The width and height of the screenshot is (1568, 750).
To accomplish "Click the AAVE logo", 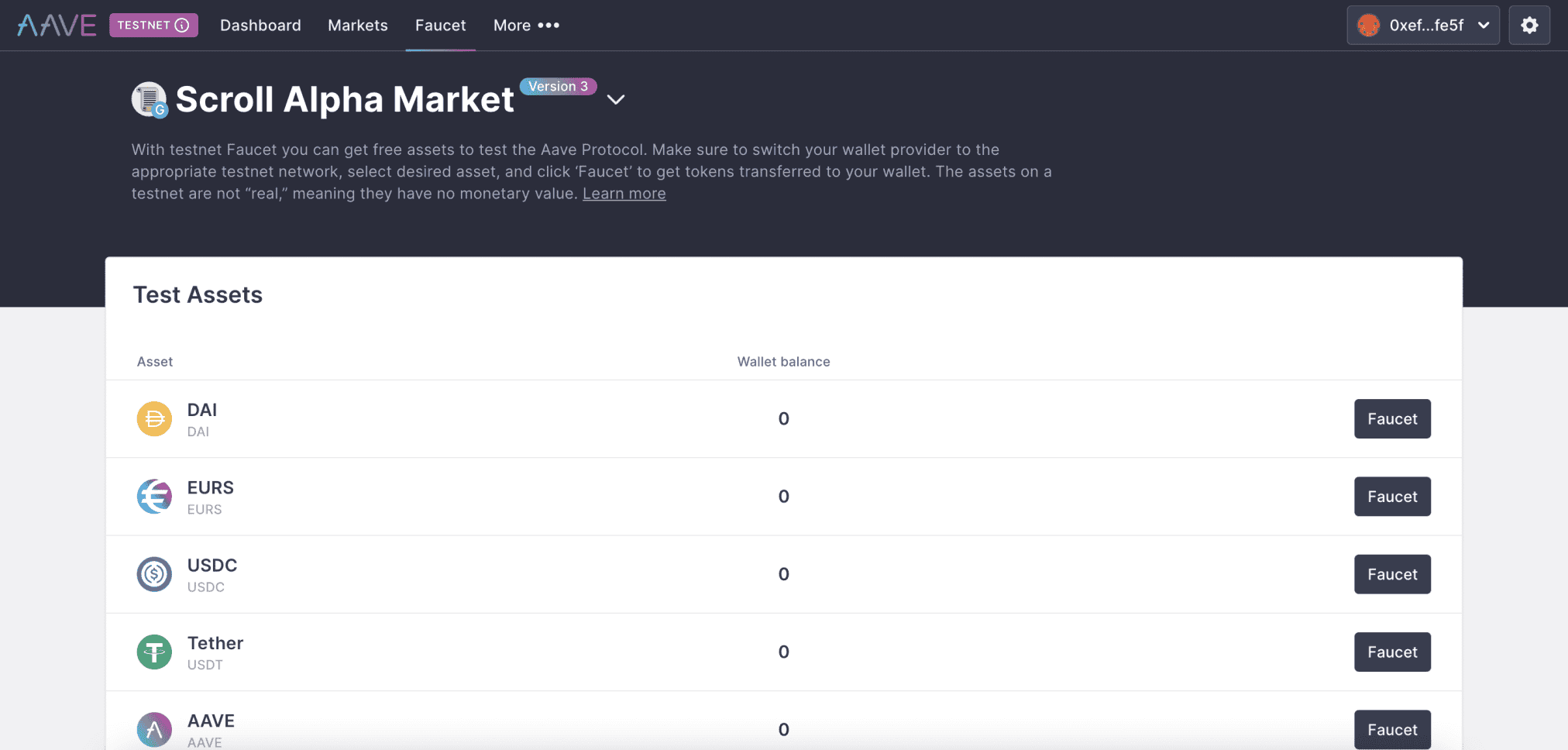I will click(57, 26).
